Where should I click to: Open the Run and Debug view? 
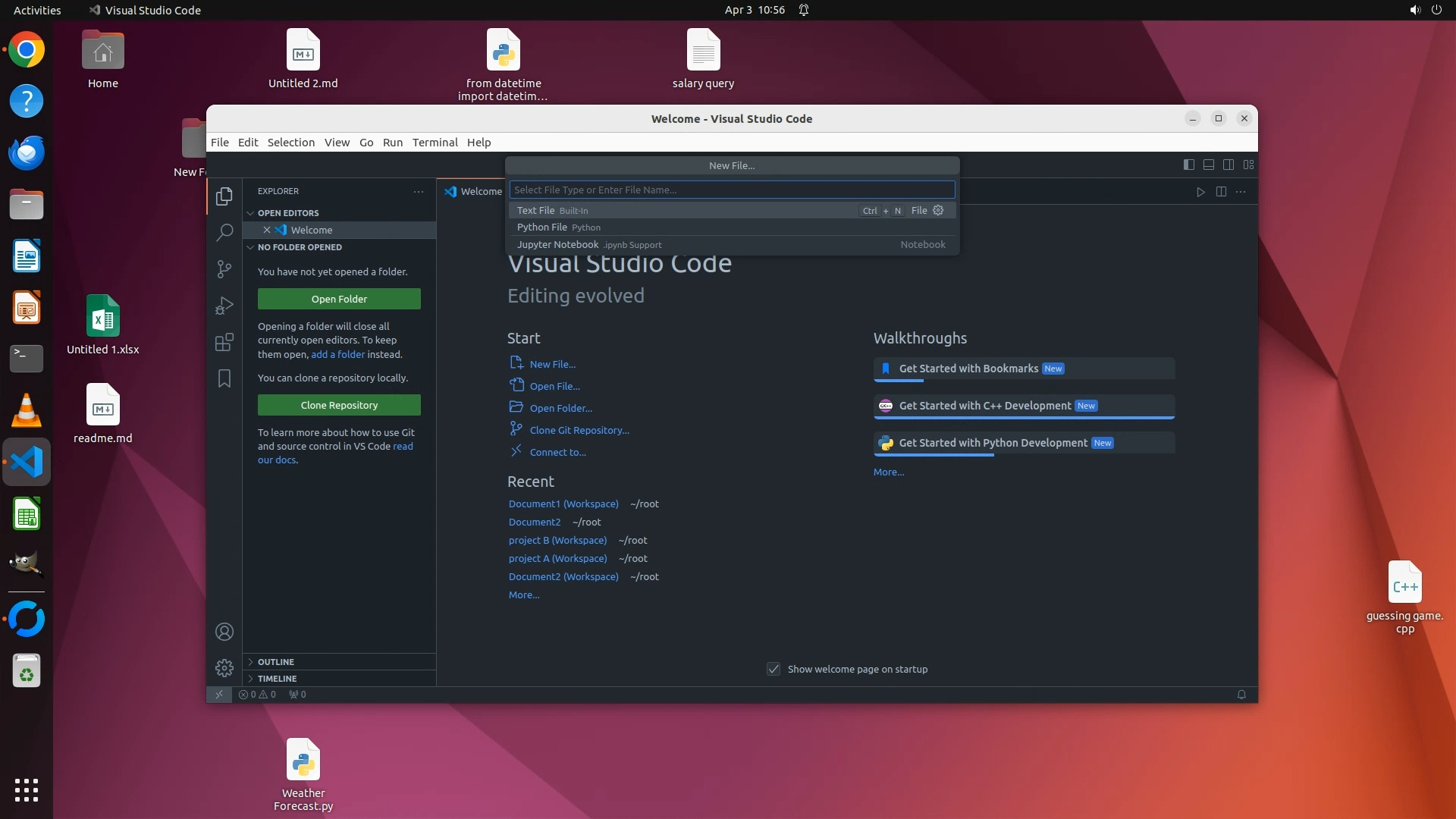tap(224, 306)
